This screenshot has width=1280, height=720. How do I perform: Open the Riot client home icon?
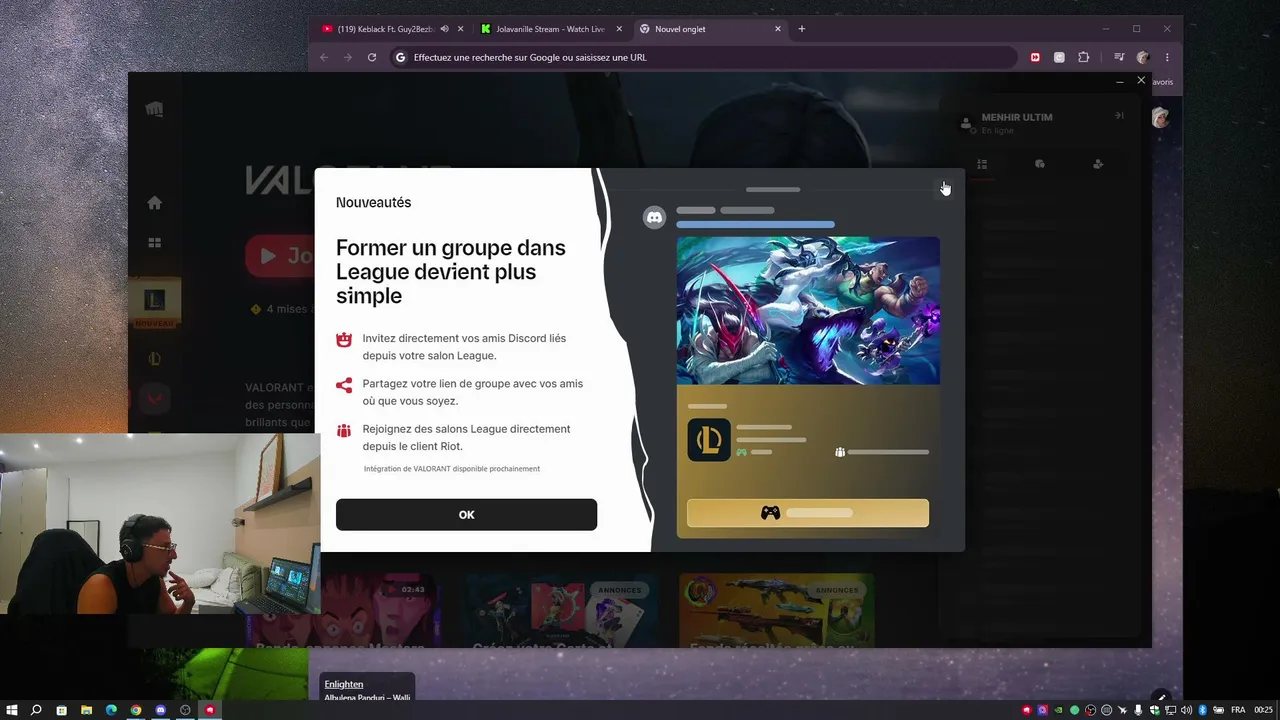point(154,203)
